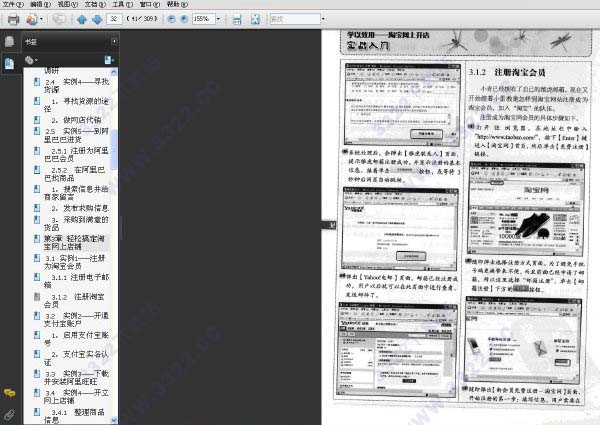The width and height of the screenshot is (600, 425).
Task: Click the new bookmark icon in bookmarks panel
Action: pos(109,60)
